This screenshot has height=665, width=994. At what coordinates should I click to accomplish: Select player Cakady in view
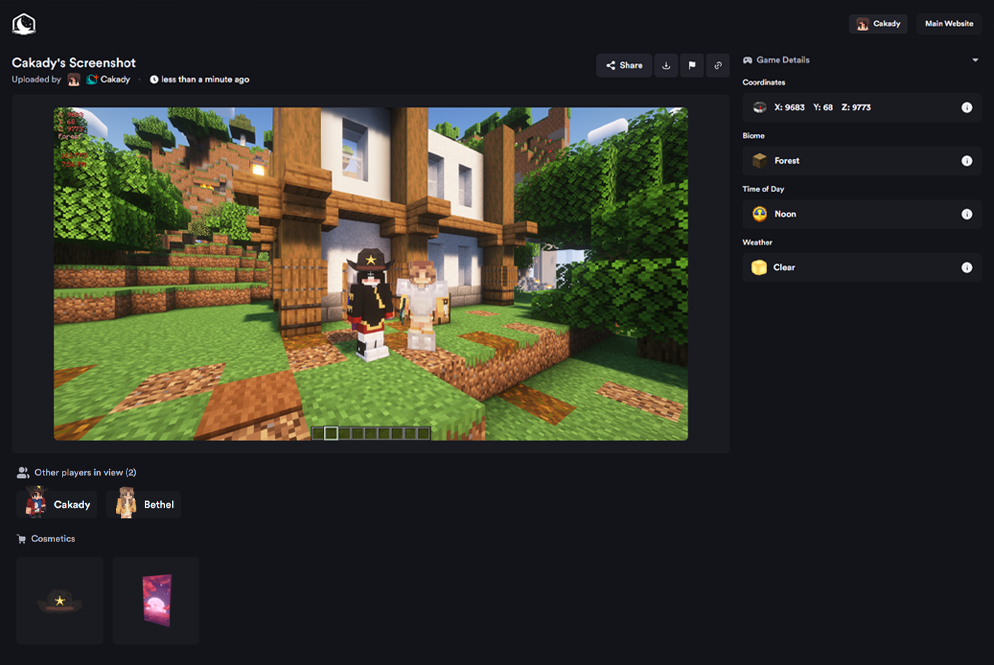pos(57,505)
